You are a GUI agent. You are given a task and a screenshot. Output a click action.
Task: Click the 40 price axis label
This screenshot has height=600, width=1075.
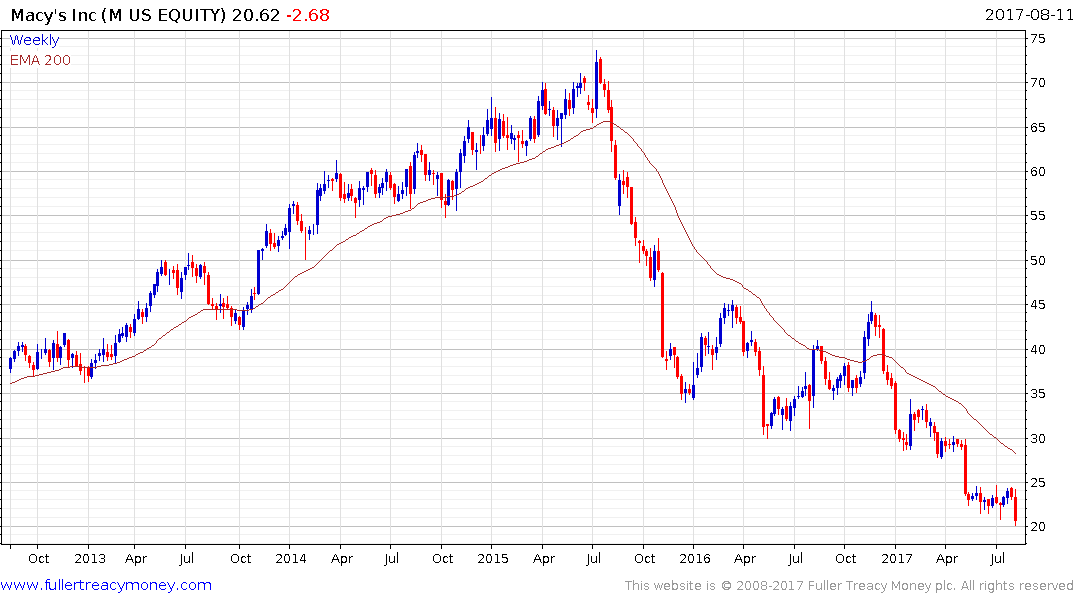(1038, 350)
